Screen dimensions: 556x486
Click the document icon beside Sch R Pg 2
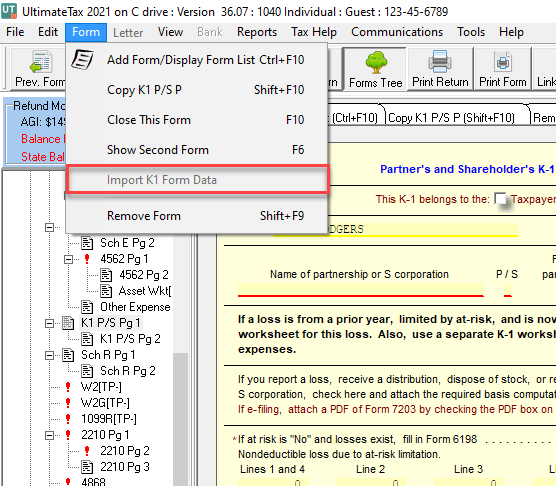pyautogui.click(x=87, y=370)
